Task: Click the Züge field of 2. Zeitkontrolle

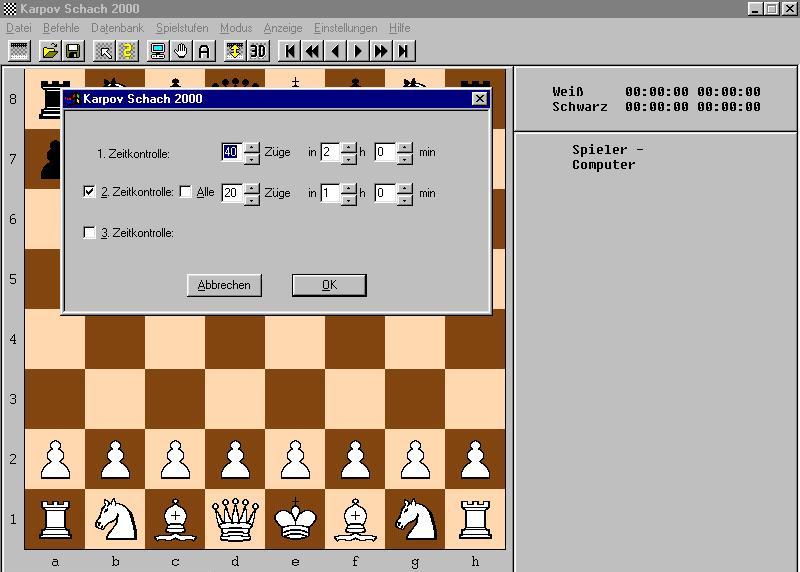Action: pos(231,193)
